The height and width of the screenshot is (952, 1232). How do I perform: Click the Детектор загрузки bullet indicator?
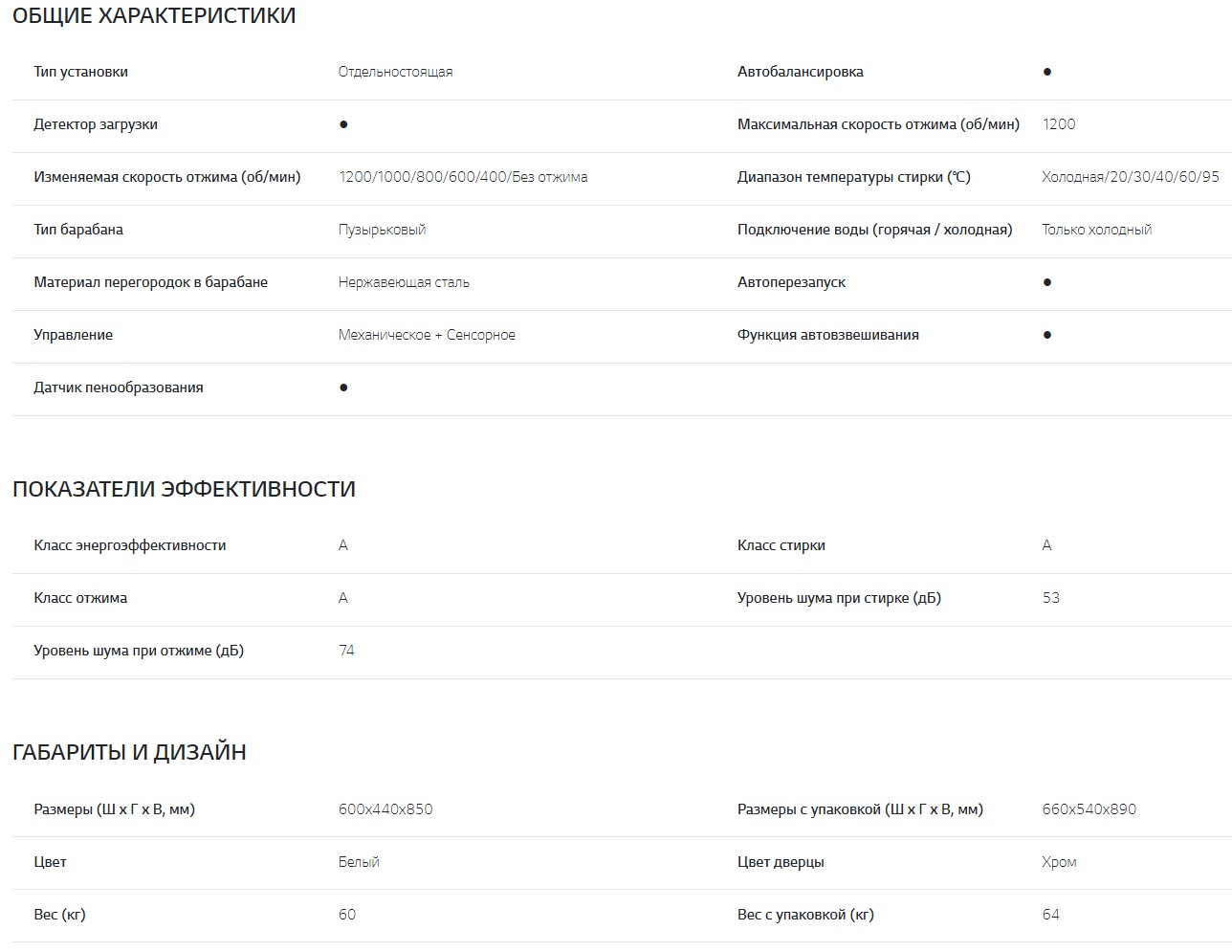pos(343,124)
